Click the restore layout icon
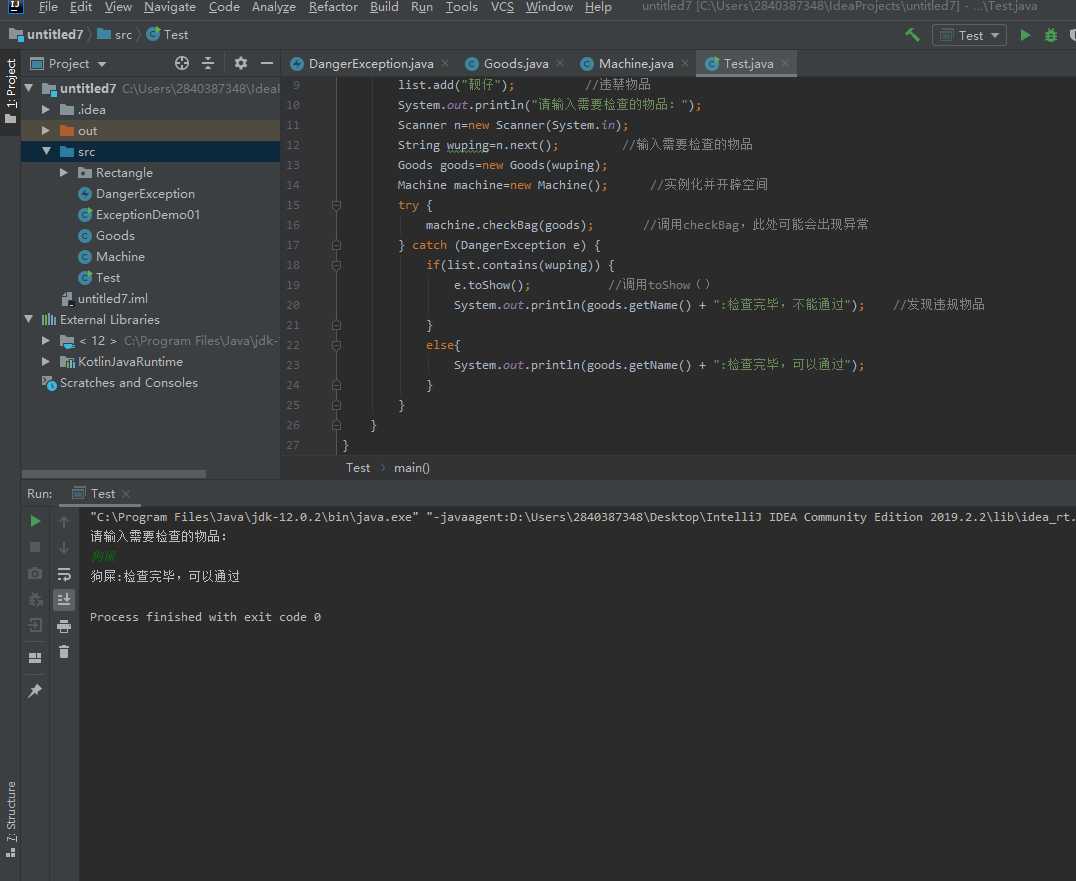The width and height of the screenshot is (1076, 881). click(x=35, y=658)
